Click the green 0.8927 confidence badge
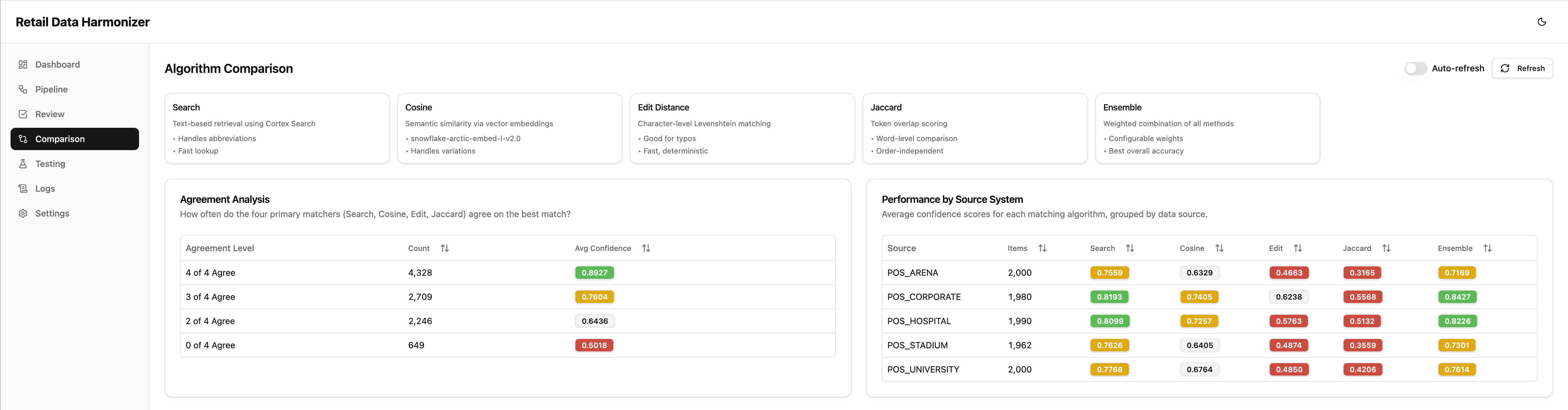This screenshot has height=410, width=1568. pyautogui.click(x=594, y=273)
